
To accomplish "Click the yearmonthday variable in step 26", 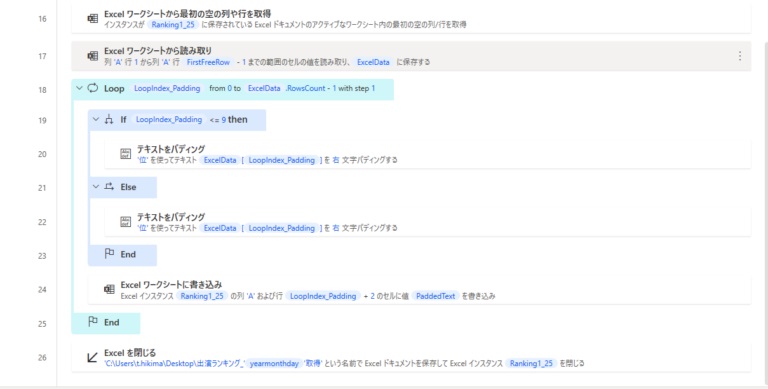I will [274, 364].
